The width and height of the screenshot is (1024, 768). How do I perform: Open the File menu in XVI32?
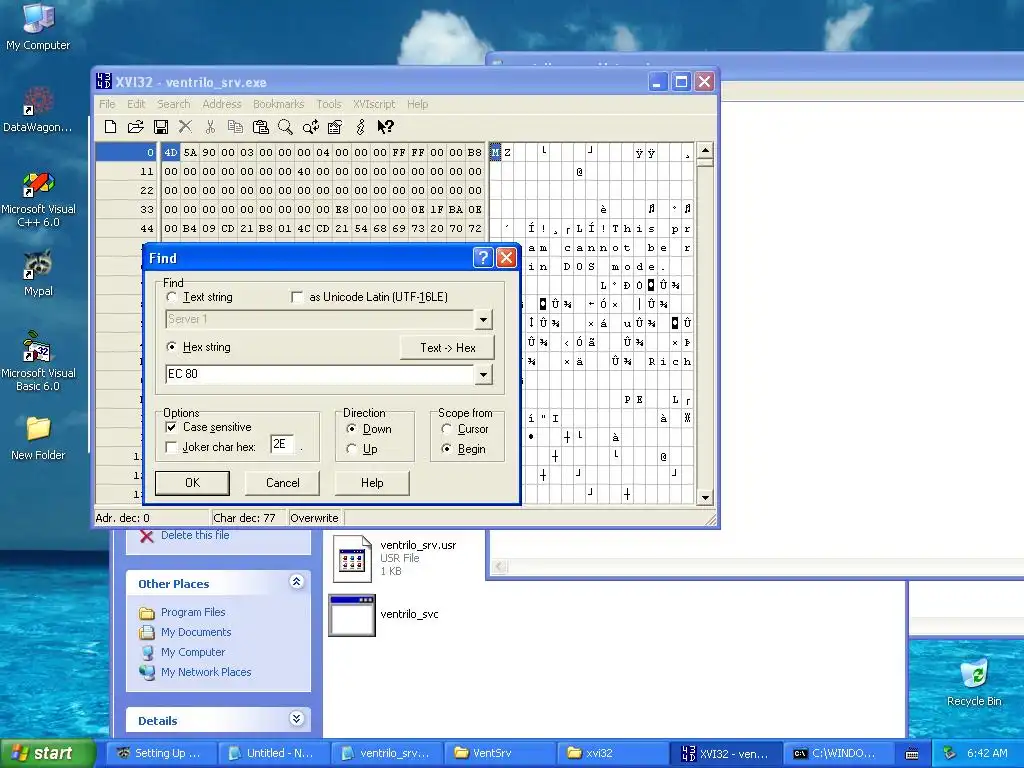click(x=107, y=104)
